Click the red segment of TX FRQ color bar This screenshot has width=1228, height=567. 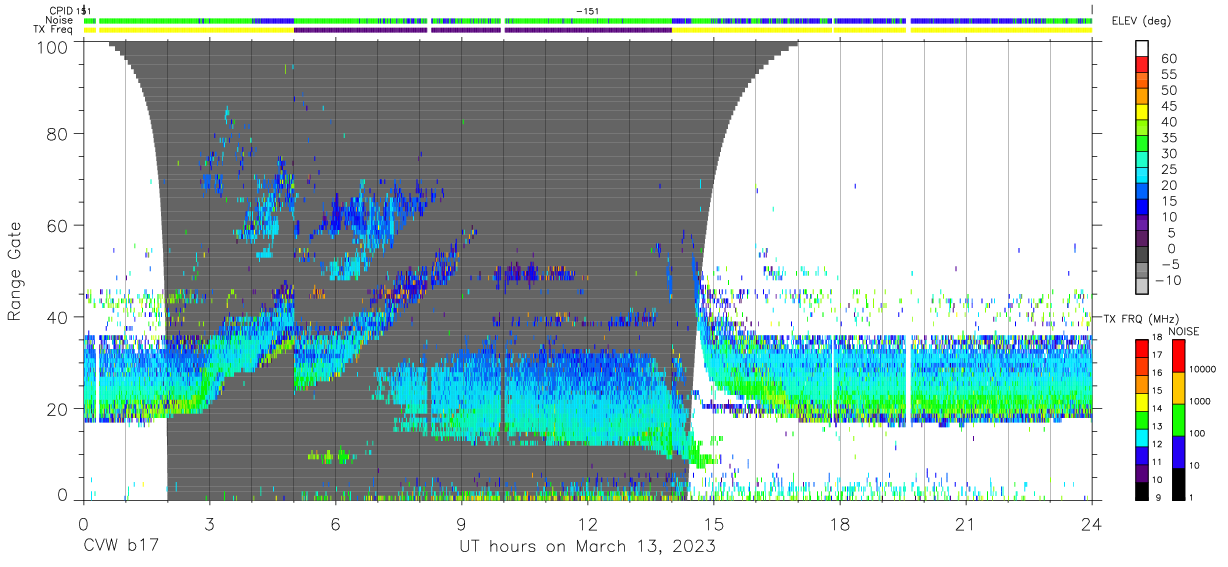pyautogui.click(x=1142, y=347)
